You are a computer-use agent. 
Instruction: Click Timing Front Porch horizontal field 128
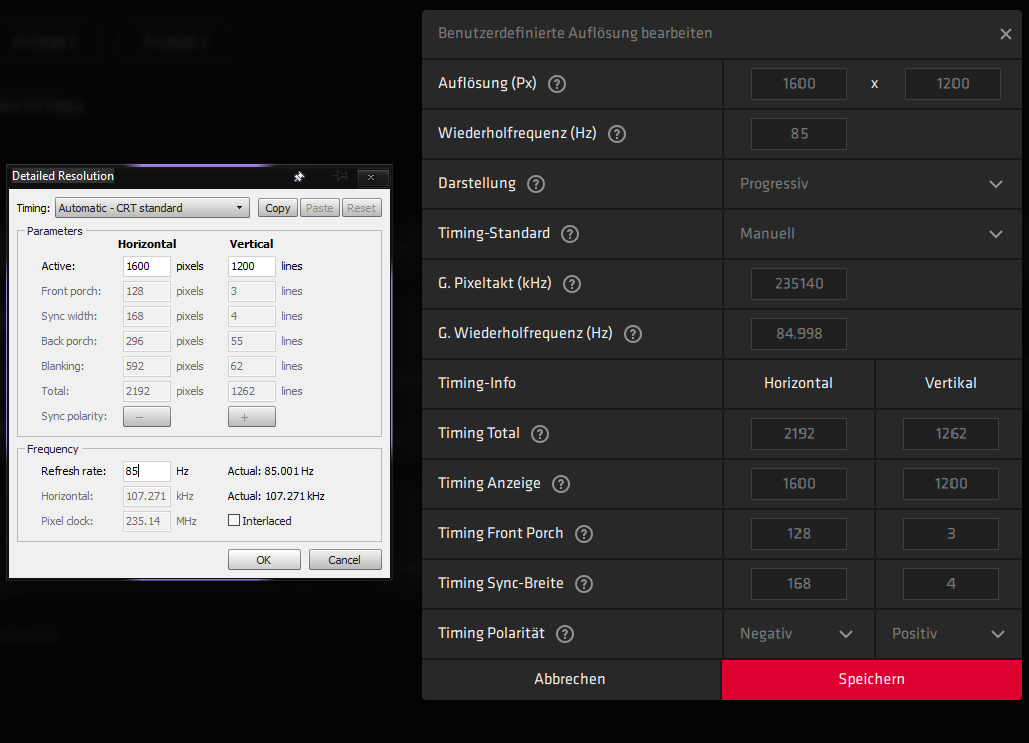point(799,534)
